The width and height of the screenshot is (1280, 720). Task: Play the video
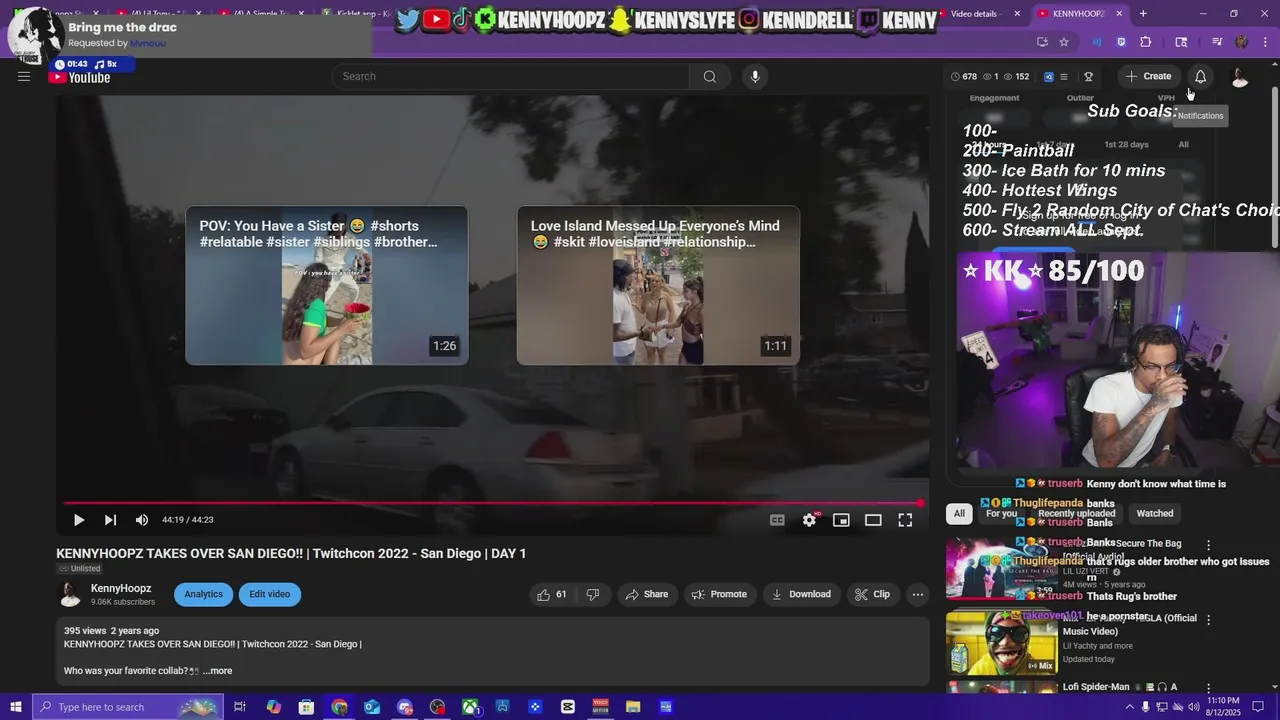78,520
